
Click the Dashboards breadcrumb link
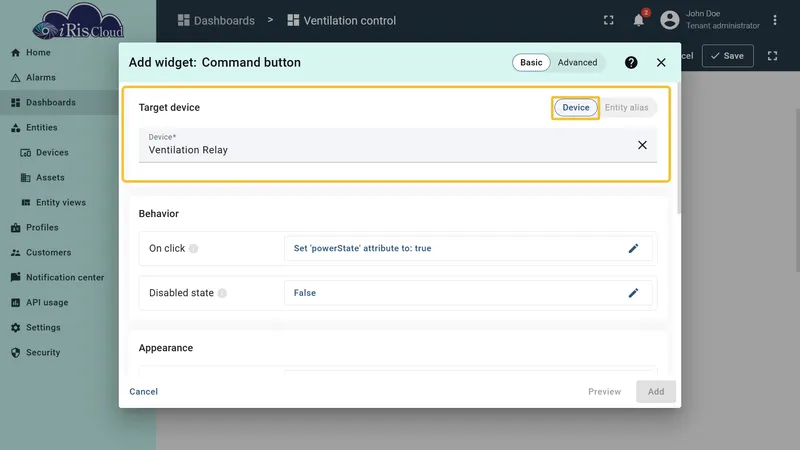216,20
